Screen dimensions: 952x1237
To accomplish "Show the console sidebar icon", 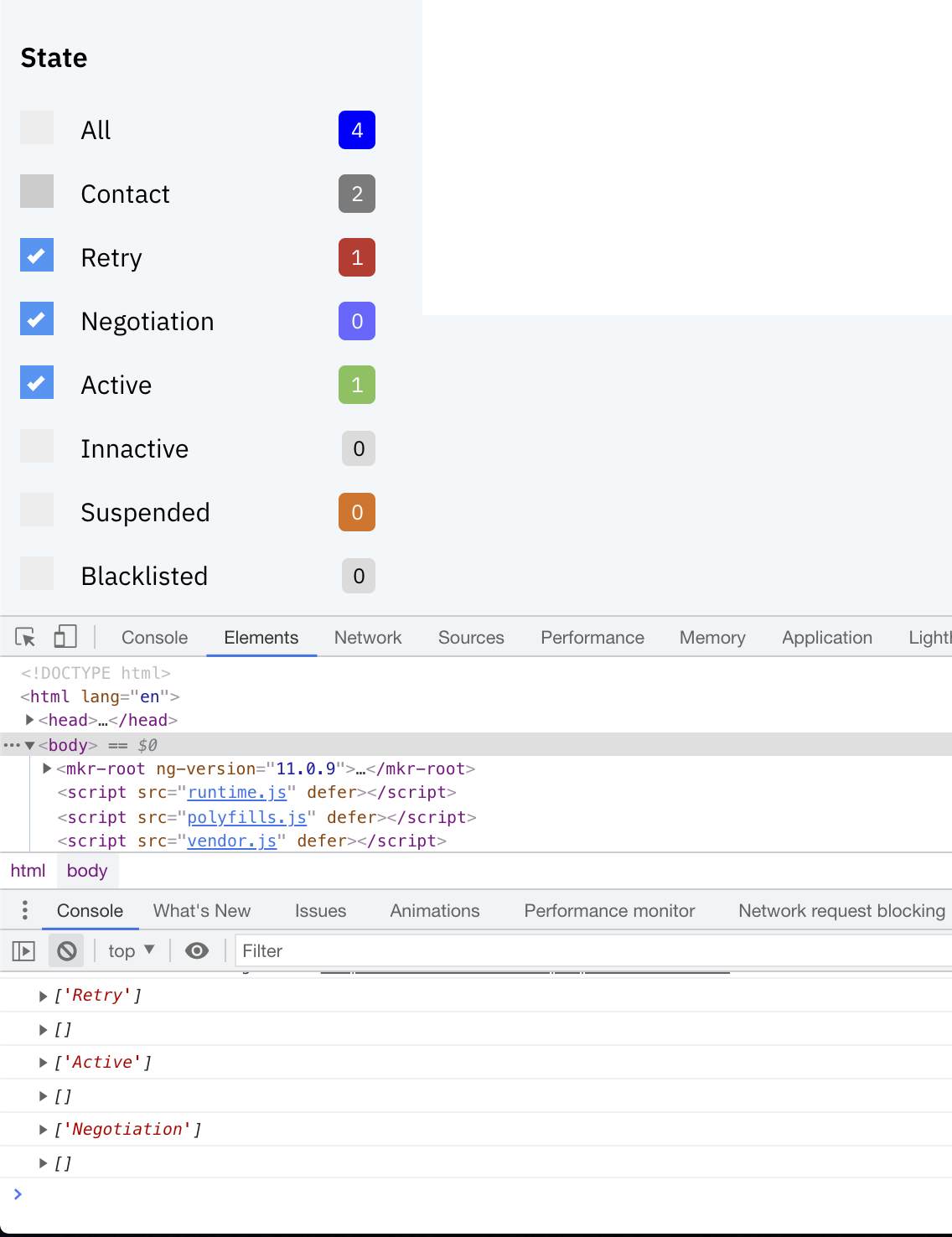I will coord(23,950).
